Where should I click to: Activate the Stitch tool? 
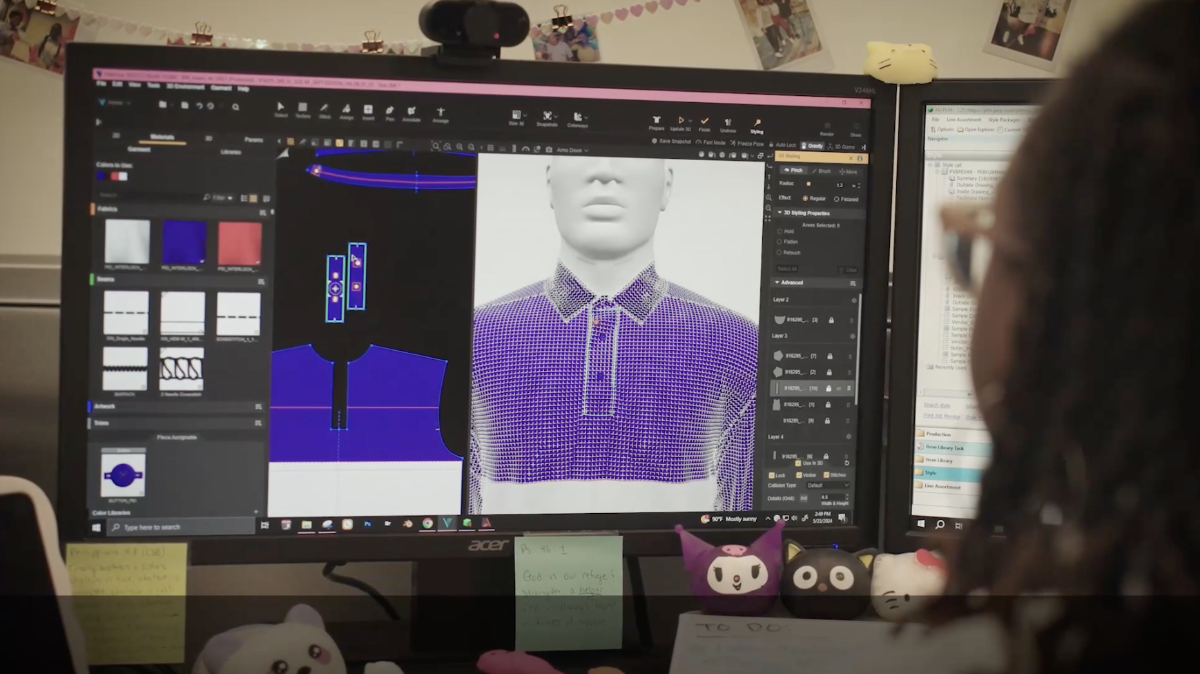(x=325, y=110)
